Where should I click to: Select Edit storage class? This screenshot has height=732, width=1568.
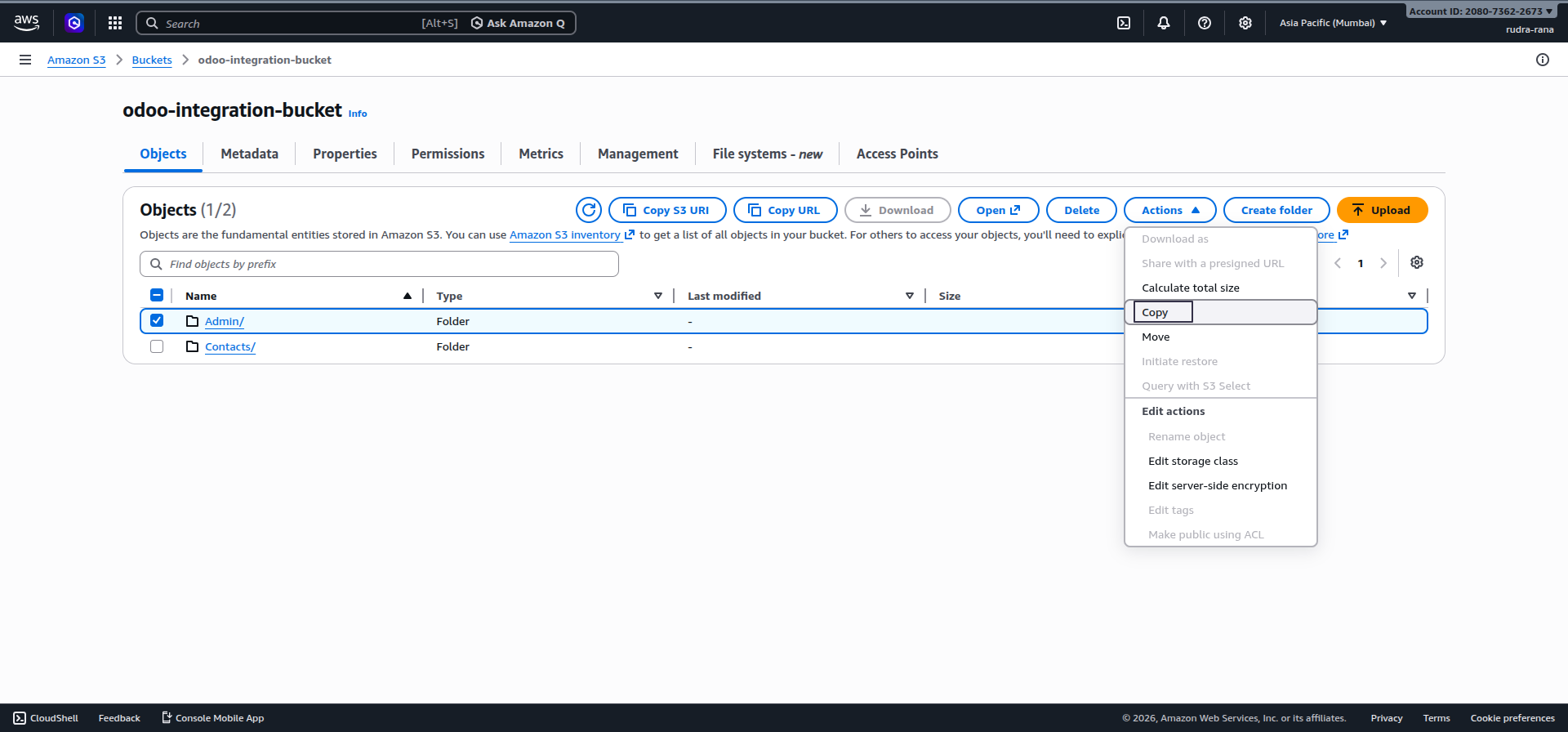(1221, 461)
